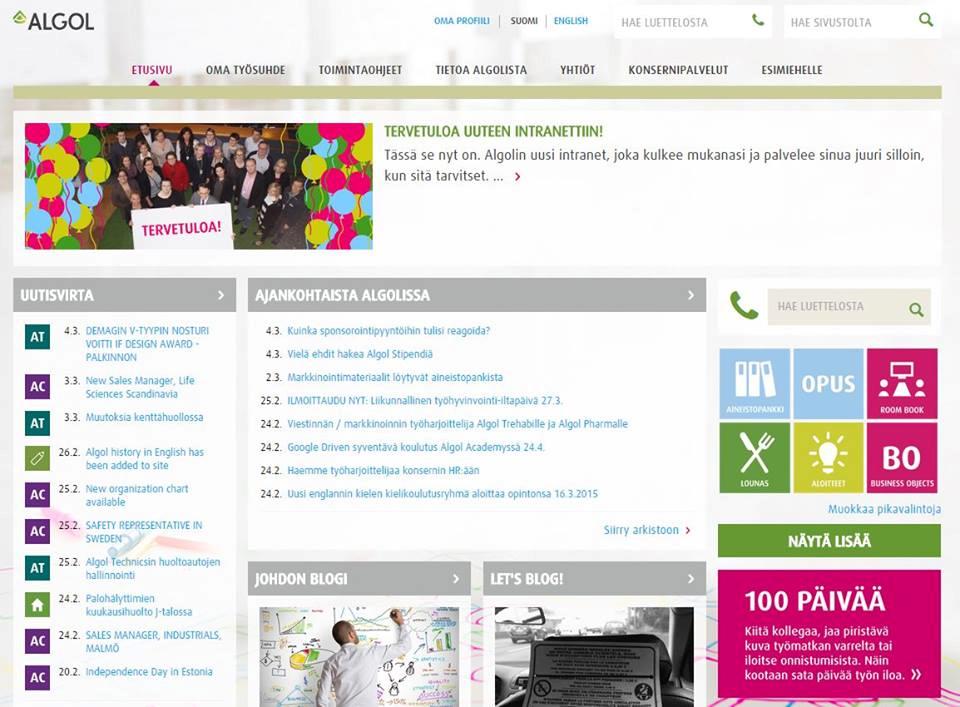The width and height of the screenshot is (960, 707).
Task: Open the Lounas tile
Action: coord(754,457)
